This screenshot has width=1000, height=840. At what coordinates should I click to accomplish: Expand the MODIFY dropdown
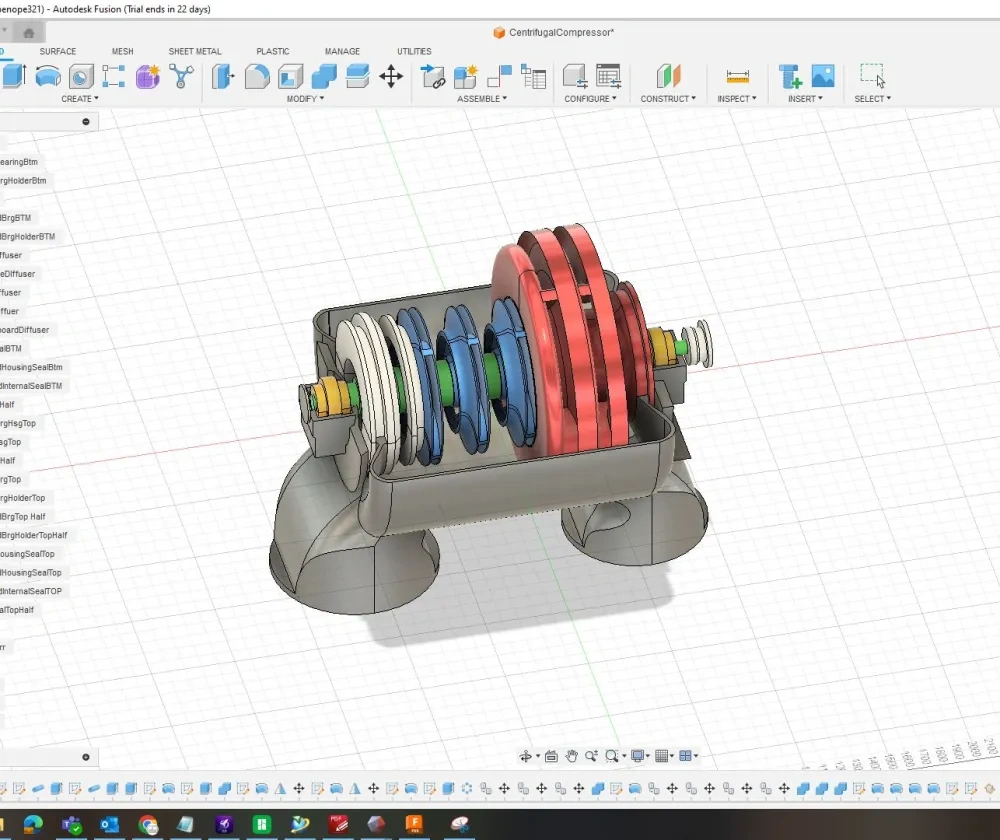pos(304,98)
